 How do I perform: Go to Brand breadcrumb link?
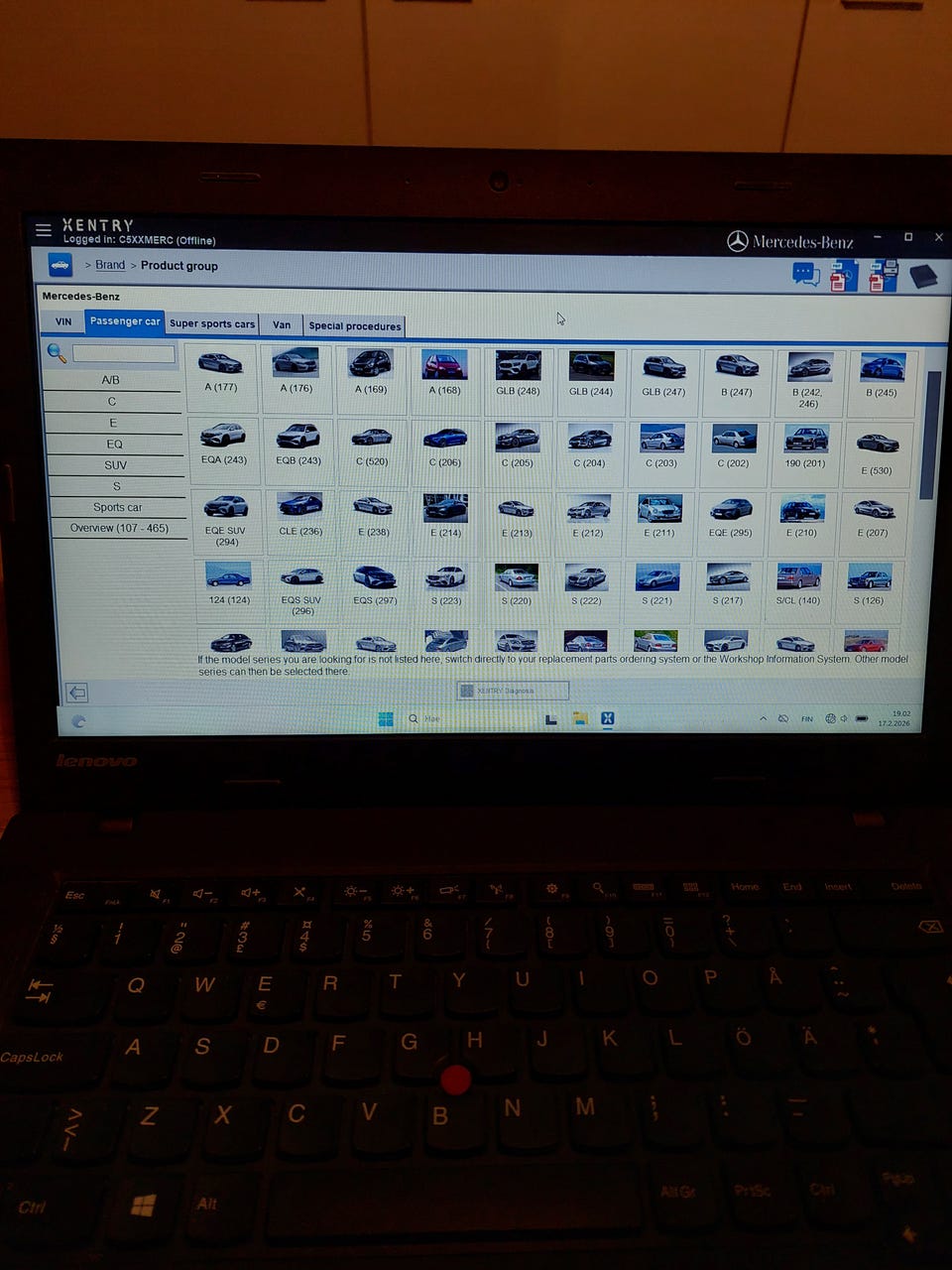click(x=110, y=265)
